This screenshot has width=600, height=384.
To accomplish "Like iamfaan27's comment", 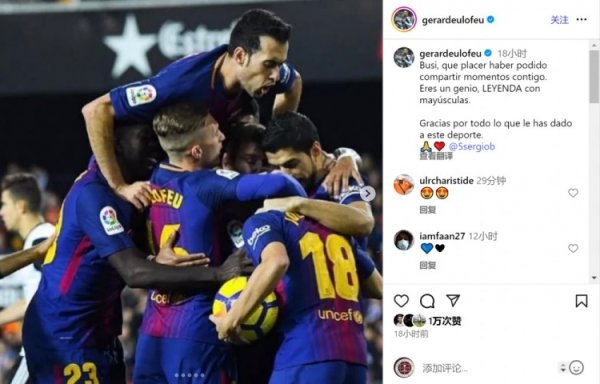I will (573, 248).
